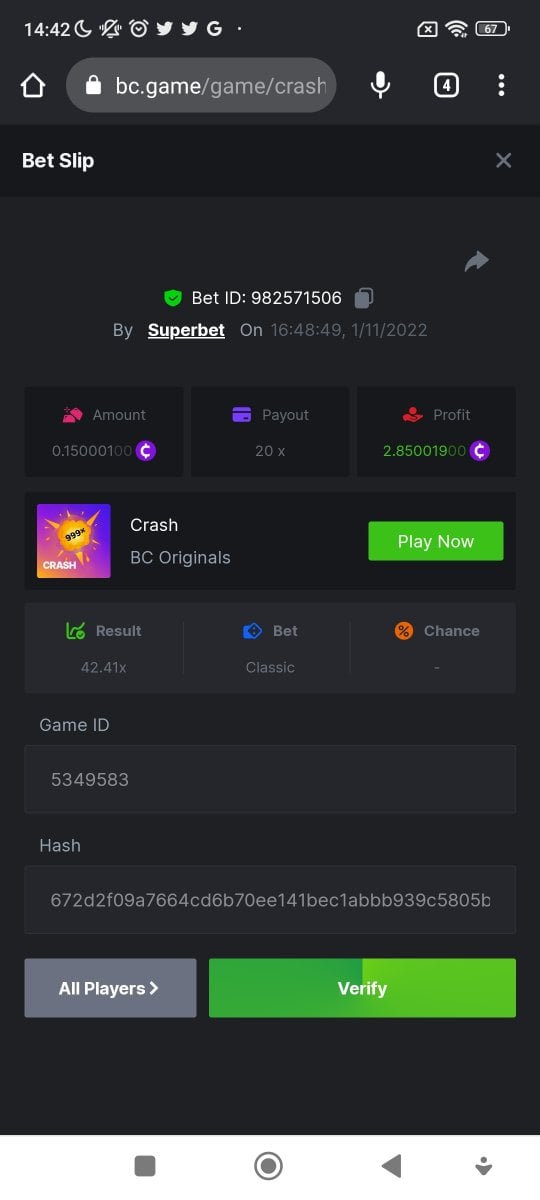This screenshot has height=1200, width=540.
Task: Tap the purple coin icon beside Profit
Action: coord(480,451)
